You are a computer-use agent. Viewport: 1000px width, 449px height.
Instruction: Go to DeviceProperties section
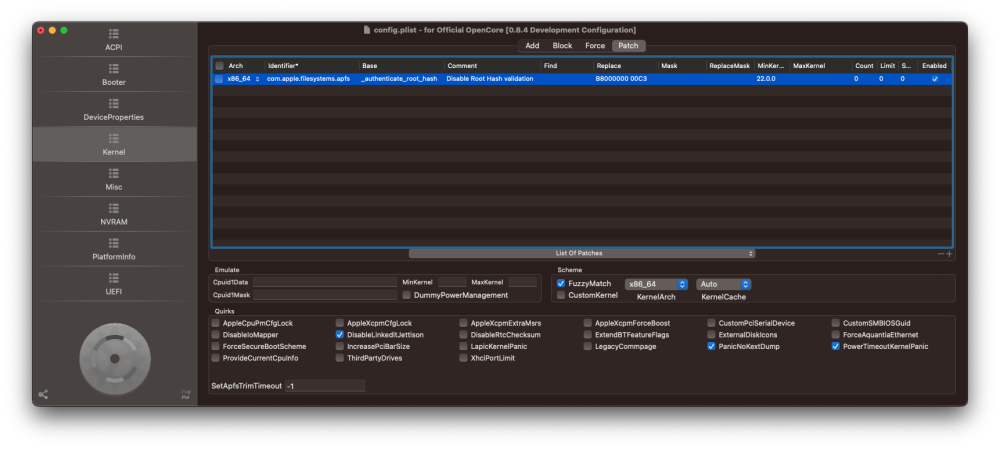pyautogui.click(x=114, y=110)
